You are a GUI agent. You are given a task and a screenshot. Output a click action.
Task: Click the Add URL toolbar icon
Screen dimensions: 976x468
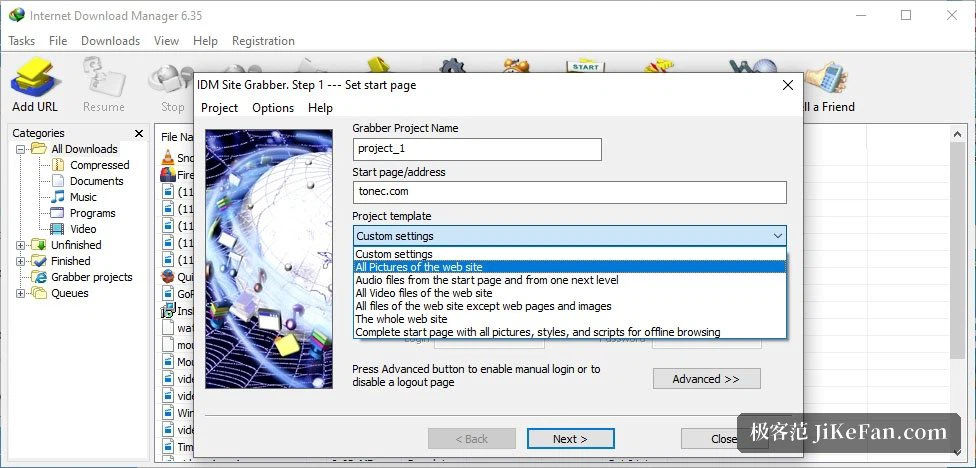click(35, 77)
